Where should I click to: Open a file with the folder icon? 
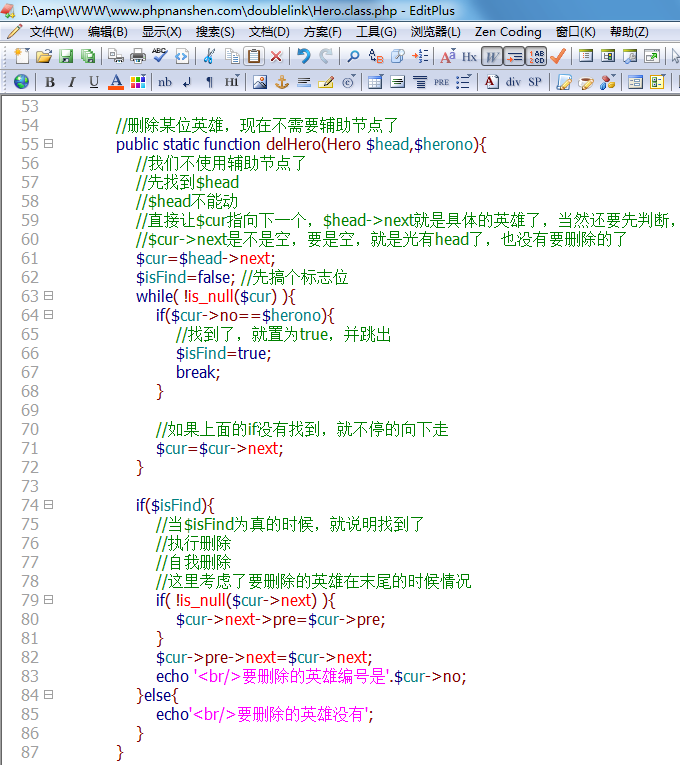coord(43,57)
